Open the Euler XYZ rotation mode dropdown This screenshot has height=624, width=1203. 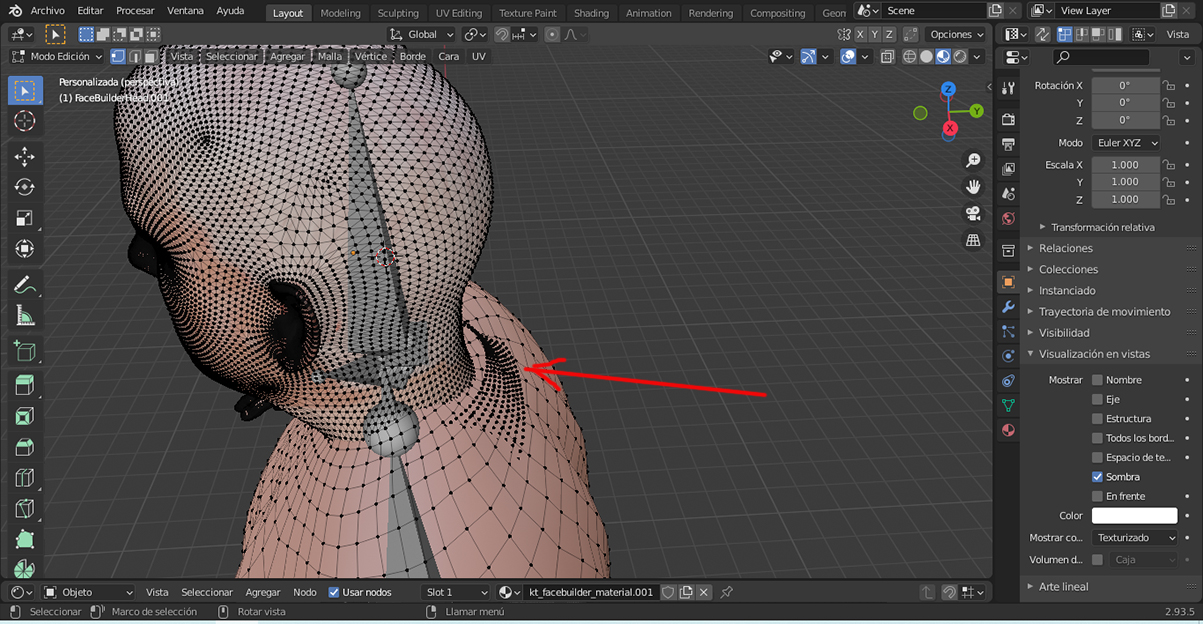click(x=1126, y=143)
